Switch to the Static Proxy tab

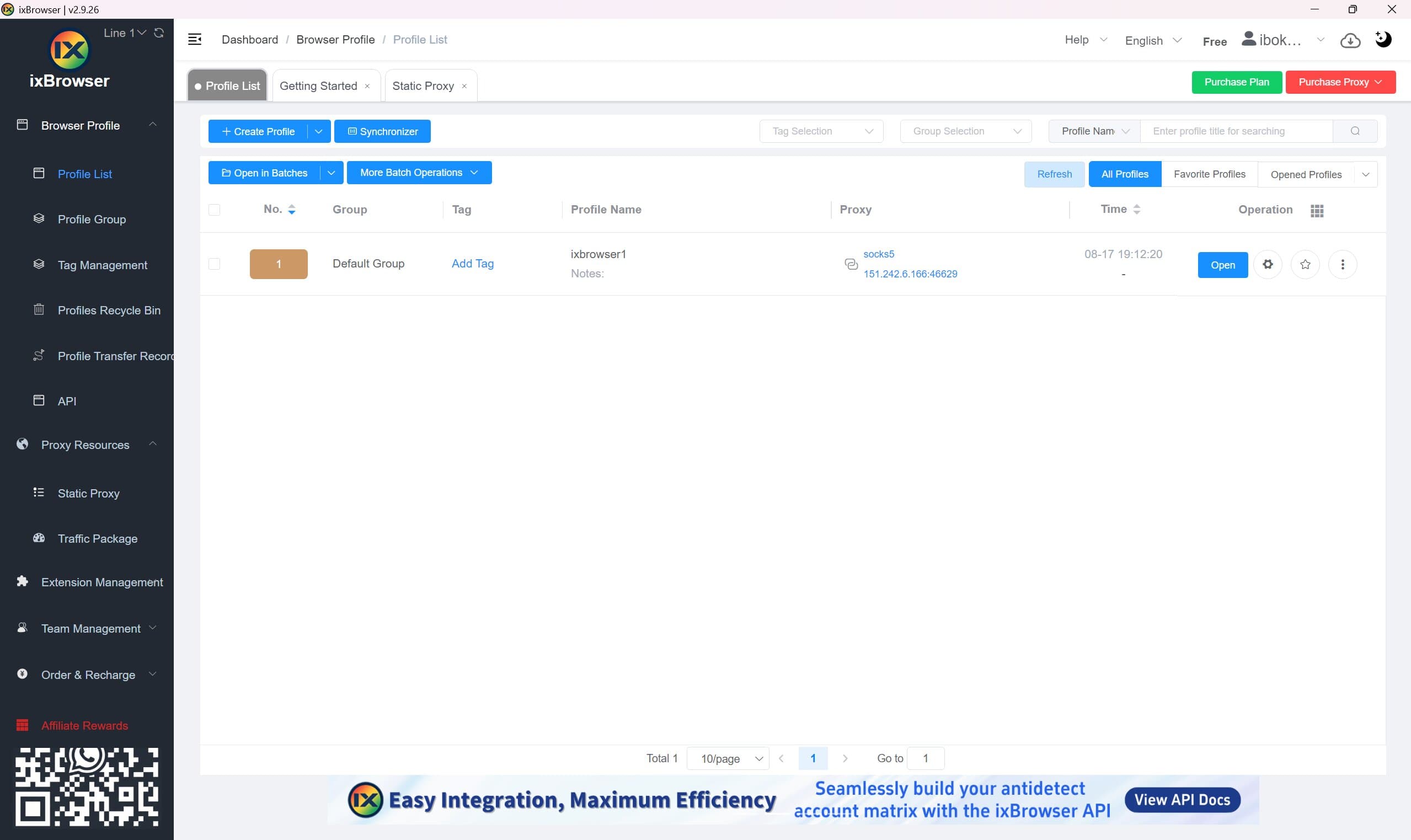click(423, 86)
